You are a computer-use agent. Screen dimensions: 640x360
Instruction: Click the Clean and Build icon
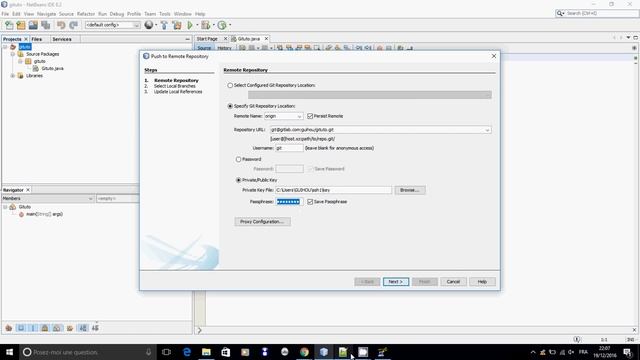tap(177, 25)
